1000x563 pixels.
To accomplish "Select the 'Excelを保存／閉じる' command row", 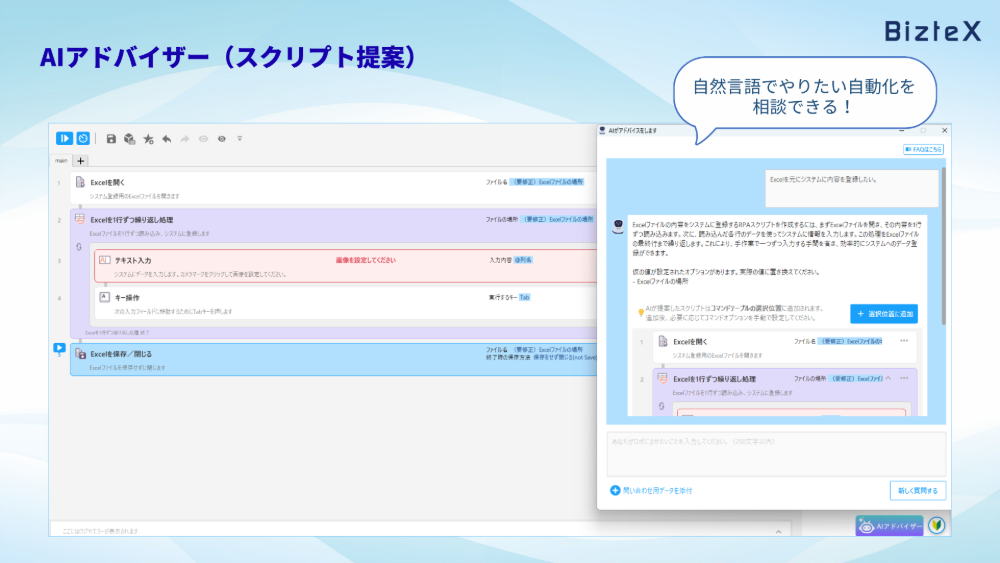I will 335,360.
